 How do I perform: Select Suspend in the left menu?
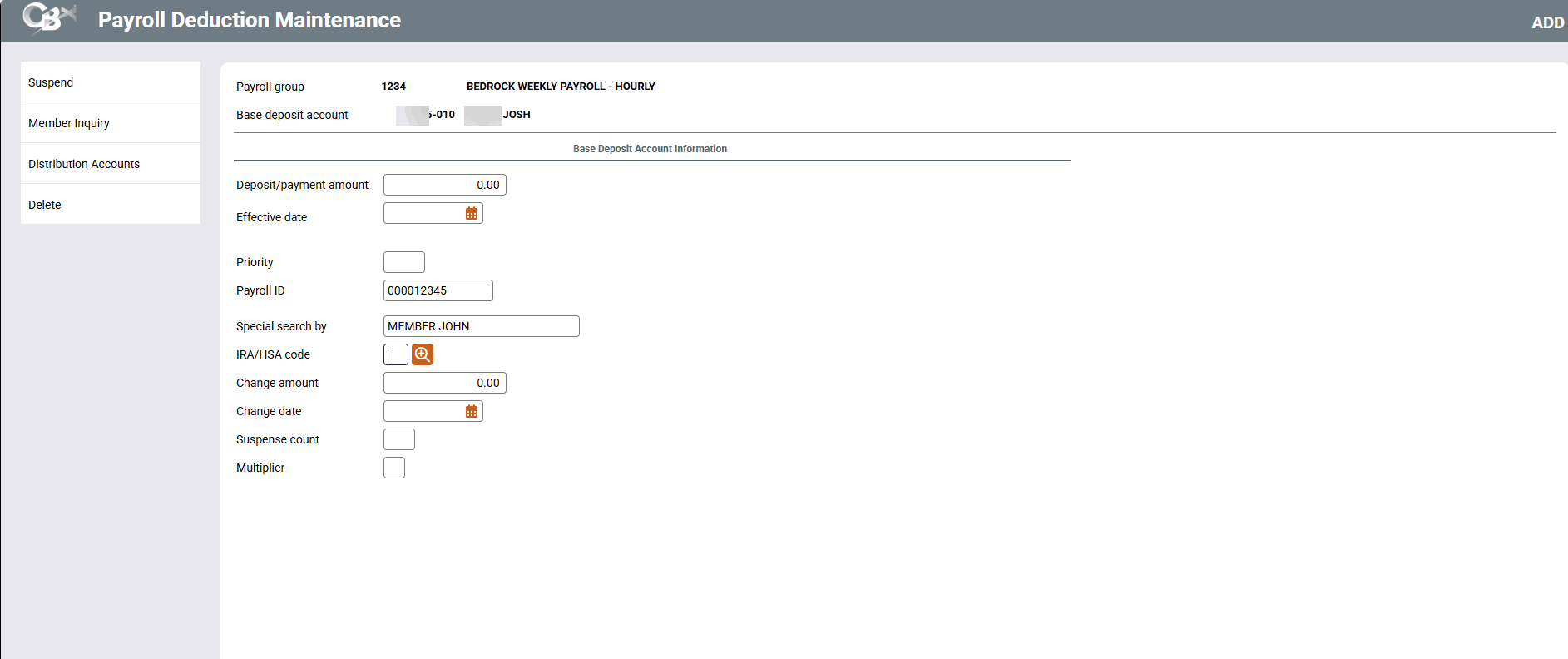pyautogui.click(x=51, y=82)
